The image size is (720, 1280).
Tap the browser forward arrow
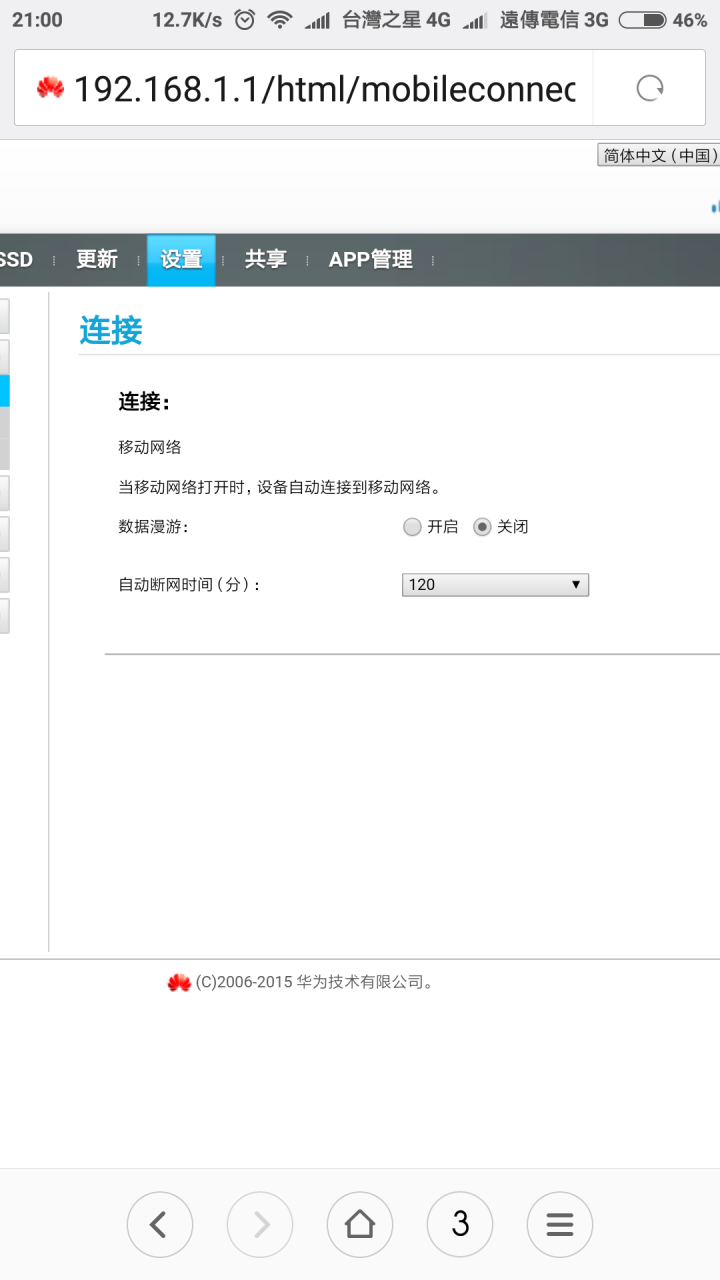(260, 1224)
